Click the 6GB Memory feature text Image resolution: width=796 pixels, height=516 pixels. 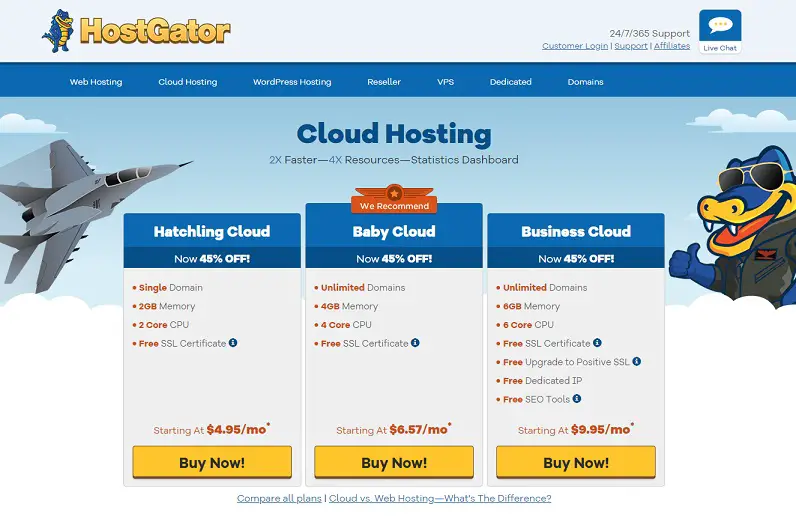coord(531,306)
